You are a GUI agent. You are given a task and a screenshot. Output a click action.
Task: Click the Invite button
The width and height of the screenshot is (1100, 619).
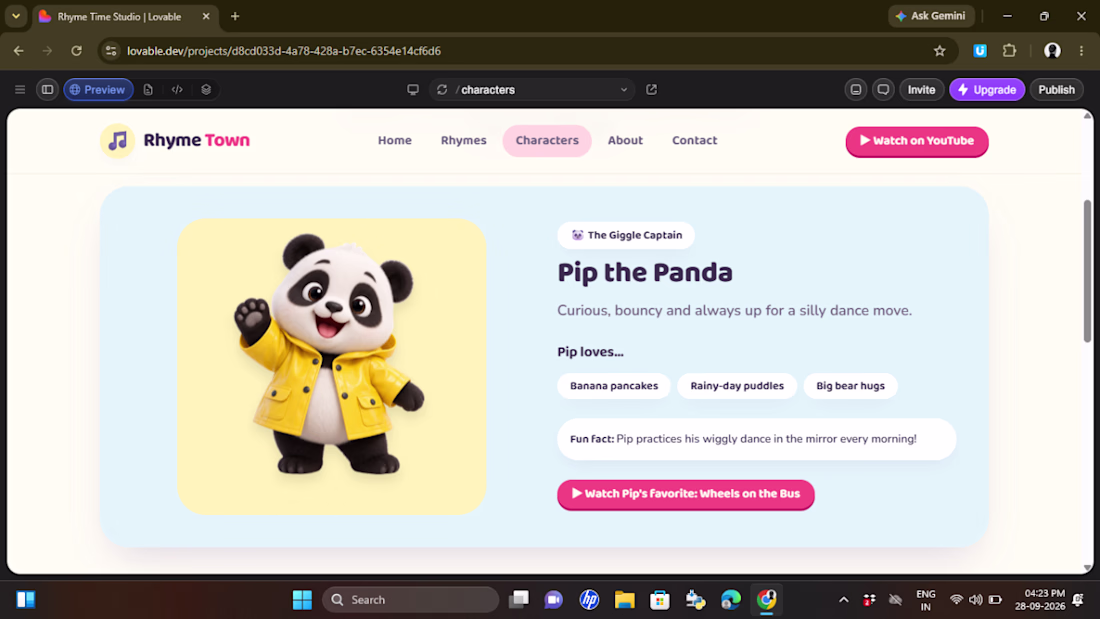coord(921,90)
